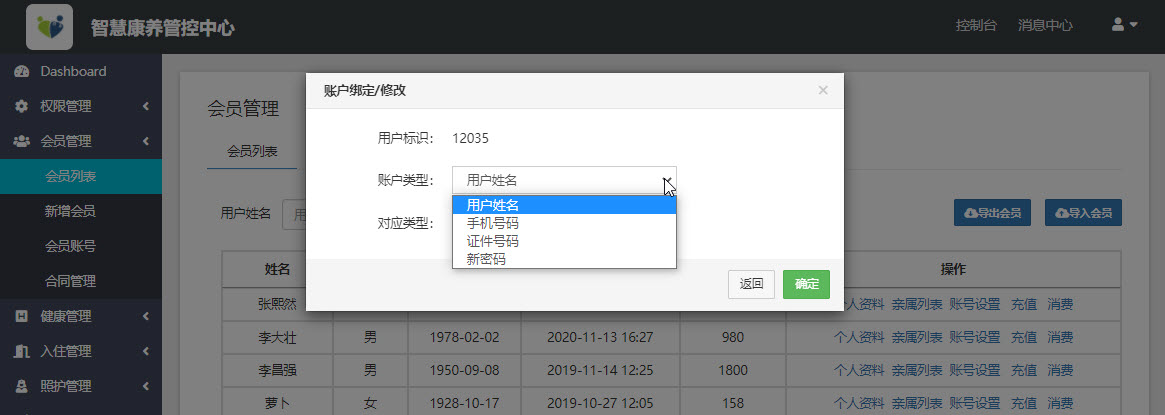Image resolution: width=1165 pixels, height=415 pixels.
Task: Click the 导入会员 button
Action: point(1083,213)
